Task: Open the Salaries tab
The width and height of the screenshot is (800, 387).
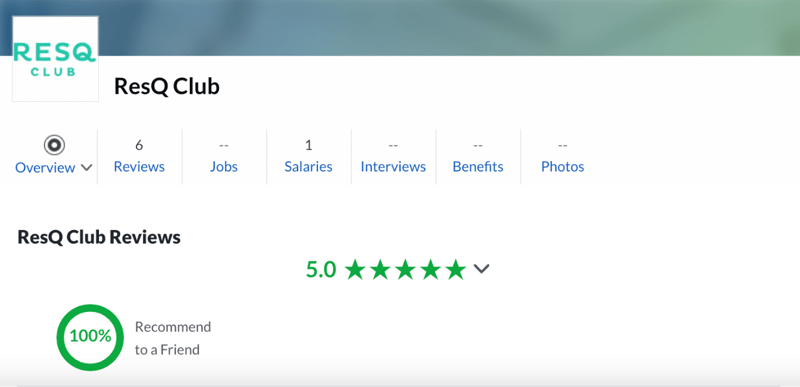Action: click(308, 167)
